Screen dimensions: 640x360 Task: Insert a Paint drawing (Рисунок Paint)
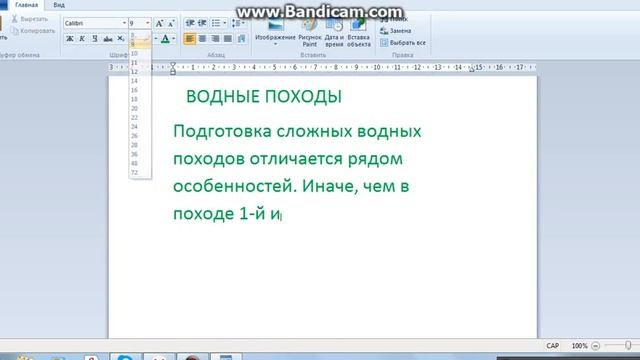pos(310,33)
